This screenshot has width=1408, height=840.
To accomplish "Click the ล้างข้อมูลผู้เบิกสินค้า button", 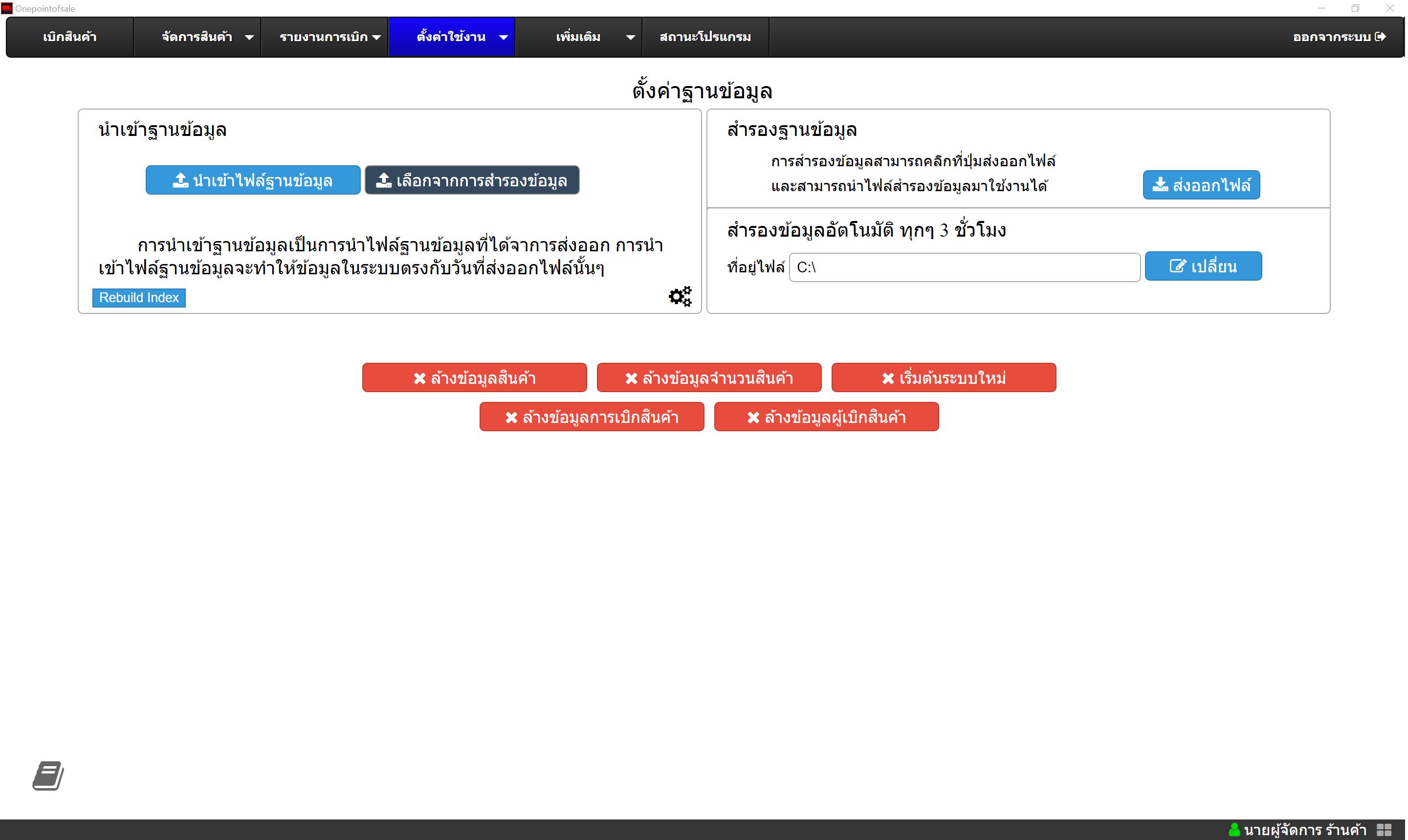I will (x=826, y=417).
